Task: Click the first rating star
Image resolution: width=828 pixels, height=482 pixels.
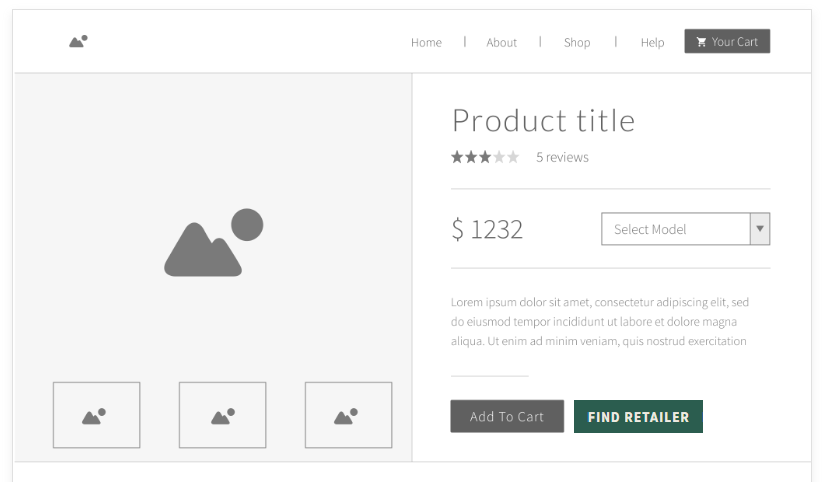Action: (x=457, y=157)
